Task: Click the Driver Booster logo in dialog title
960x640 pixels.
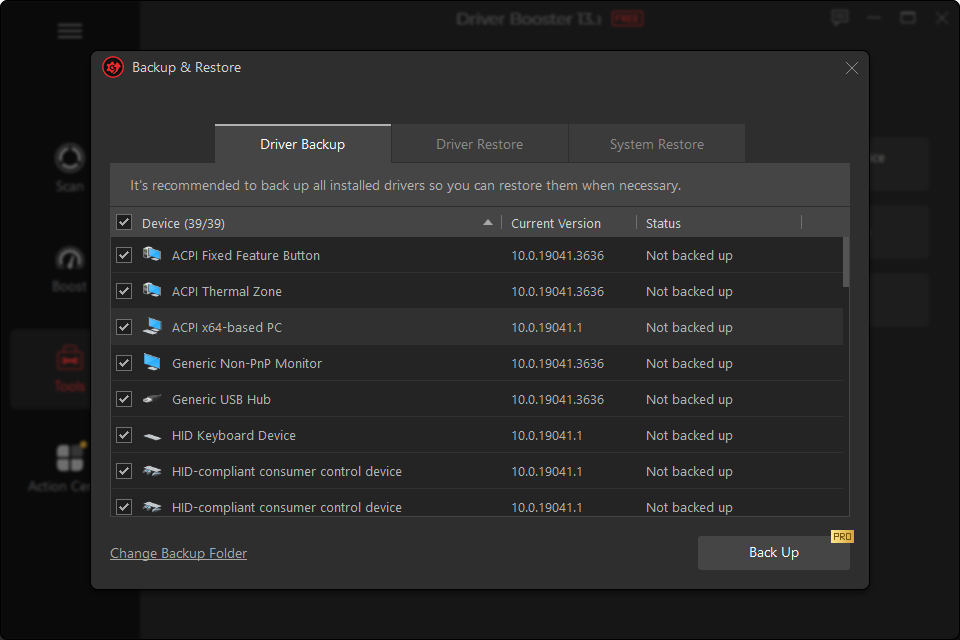Action: [x=113, y=68]
